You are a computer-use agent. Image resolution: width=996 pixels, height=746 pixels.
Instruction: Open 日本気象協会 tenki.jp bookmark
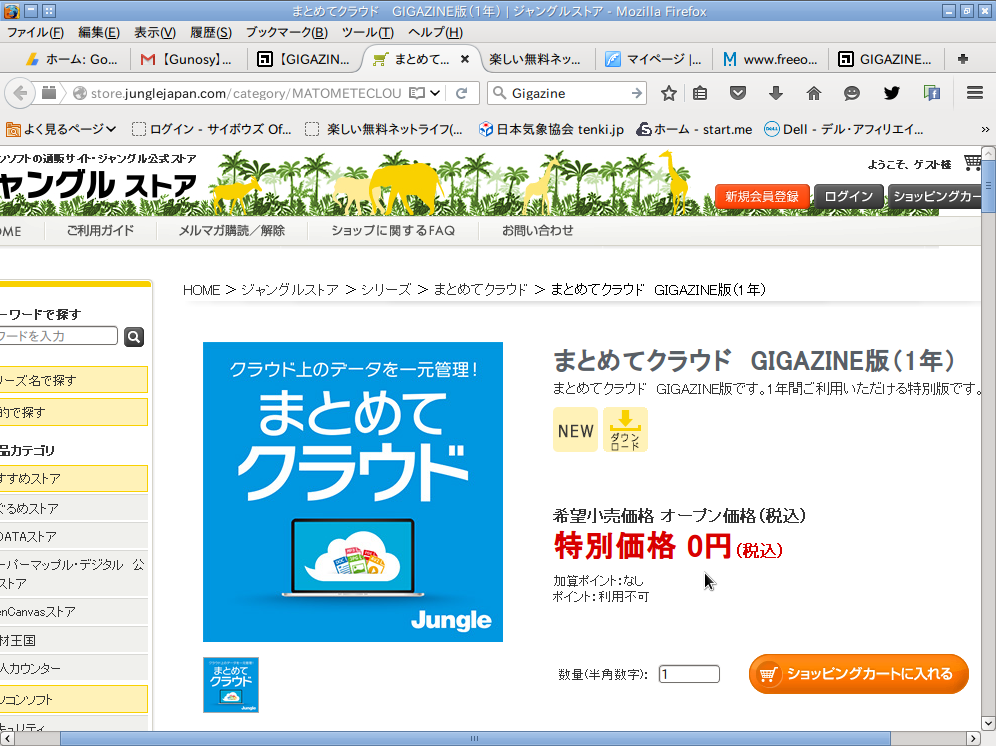tap(551, 130)
